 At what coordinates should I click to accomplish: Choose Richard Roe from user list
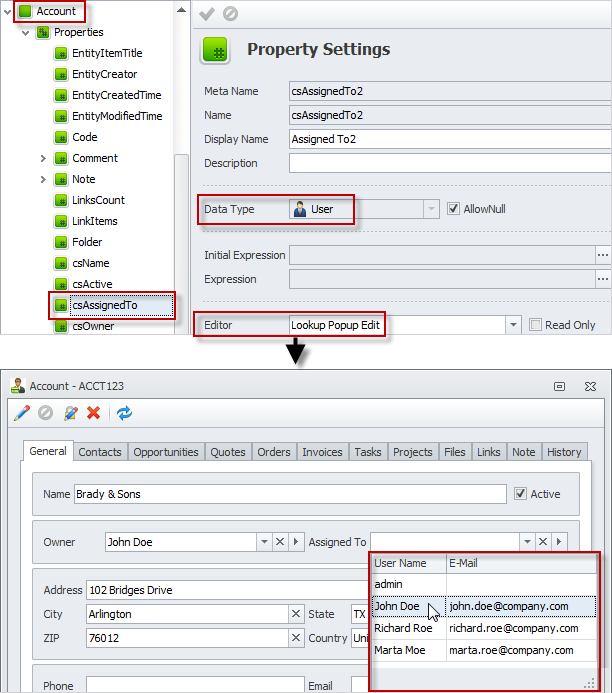coord(403,628)
